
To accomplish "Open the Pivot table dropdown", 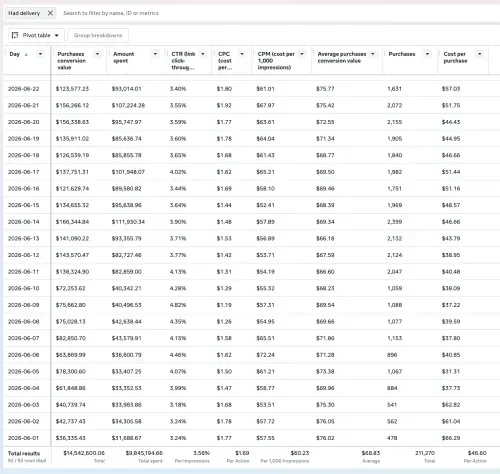I will click(x=36, y=35).
